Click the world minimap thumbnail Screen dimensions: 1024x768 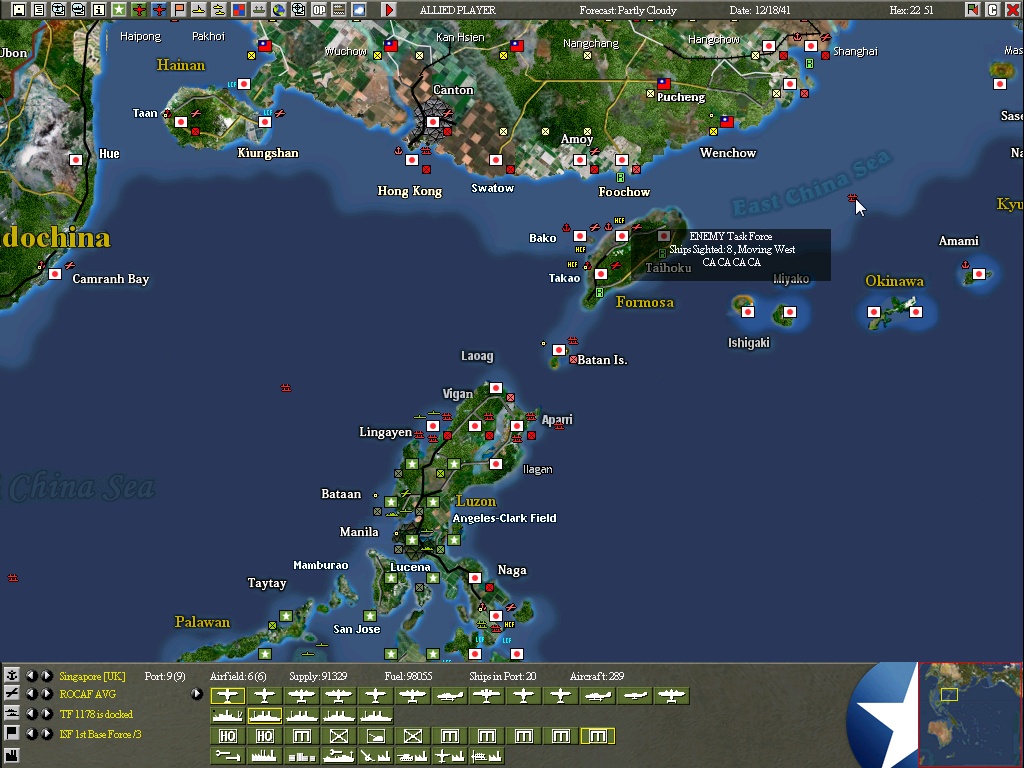pyautogui.click(x=970, y=714)
